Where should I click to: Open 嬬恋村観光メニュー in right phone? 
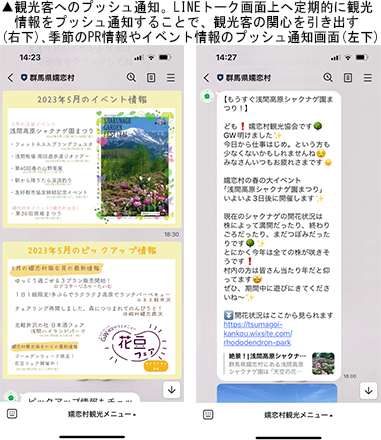[298, 415]
